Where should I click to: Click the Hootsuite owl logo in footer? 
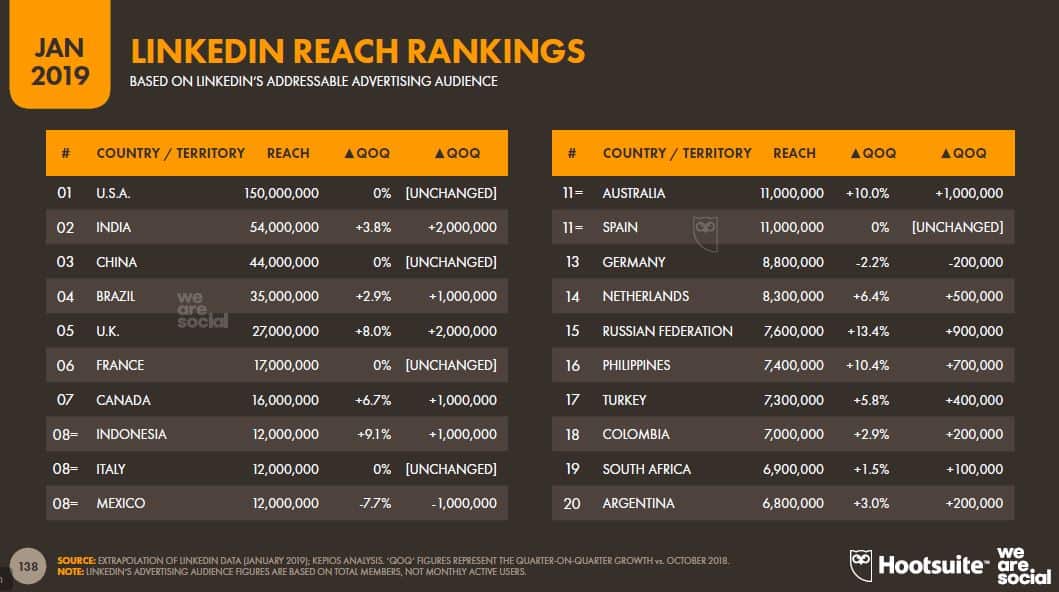click(861, 565)
